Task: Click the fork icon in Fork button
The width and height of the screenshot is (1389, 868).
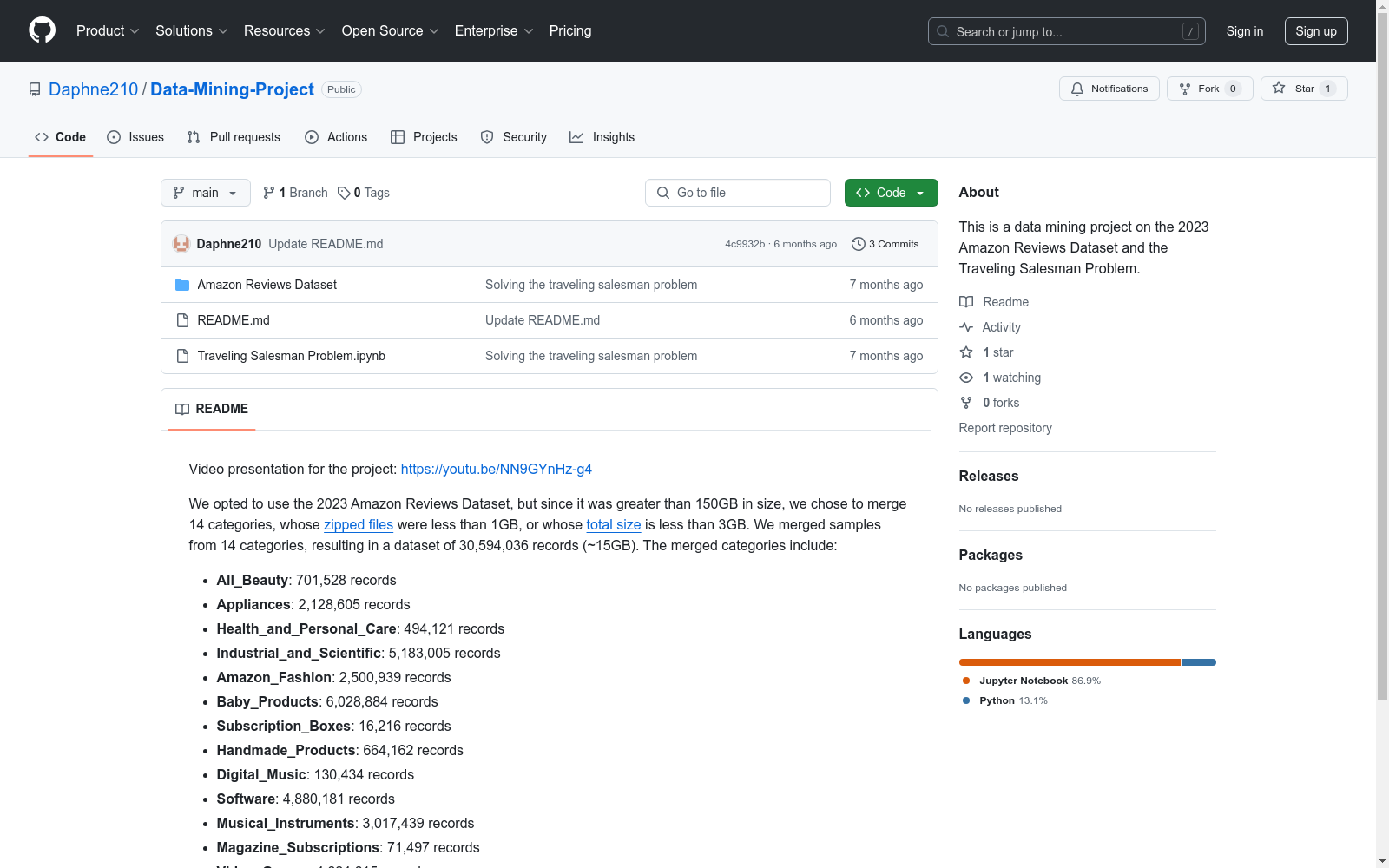Action: point(1185,89)
